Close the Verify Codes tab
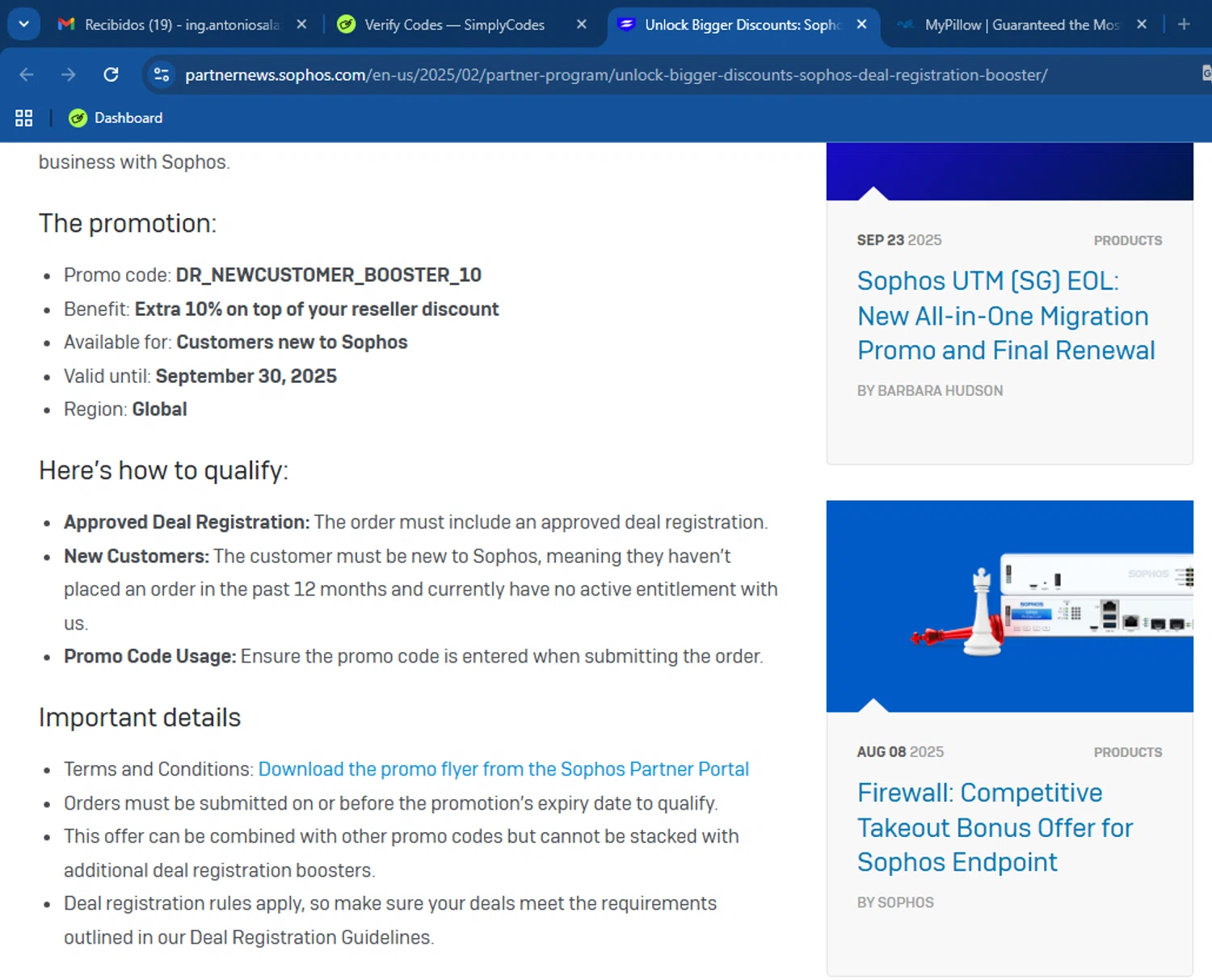 (581, 25)
